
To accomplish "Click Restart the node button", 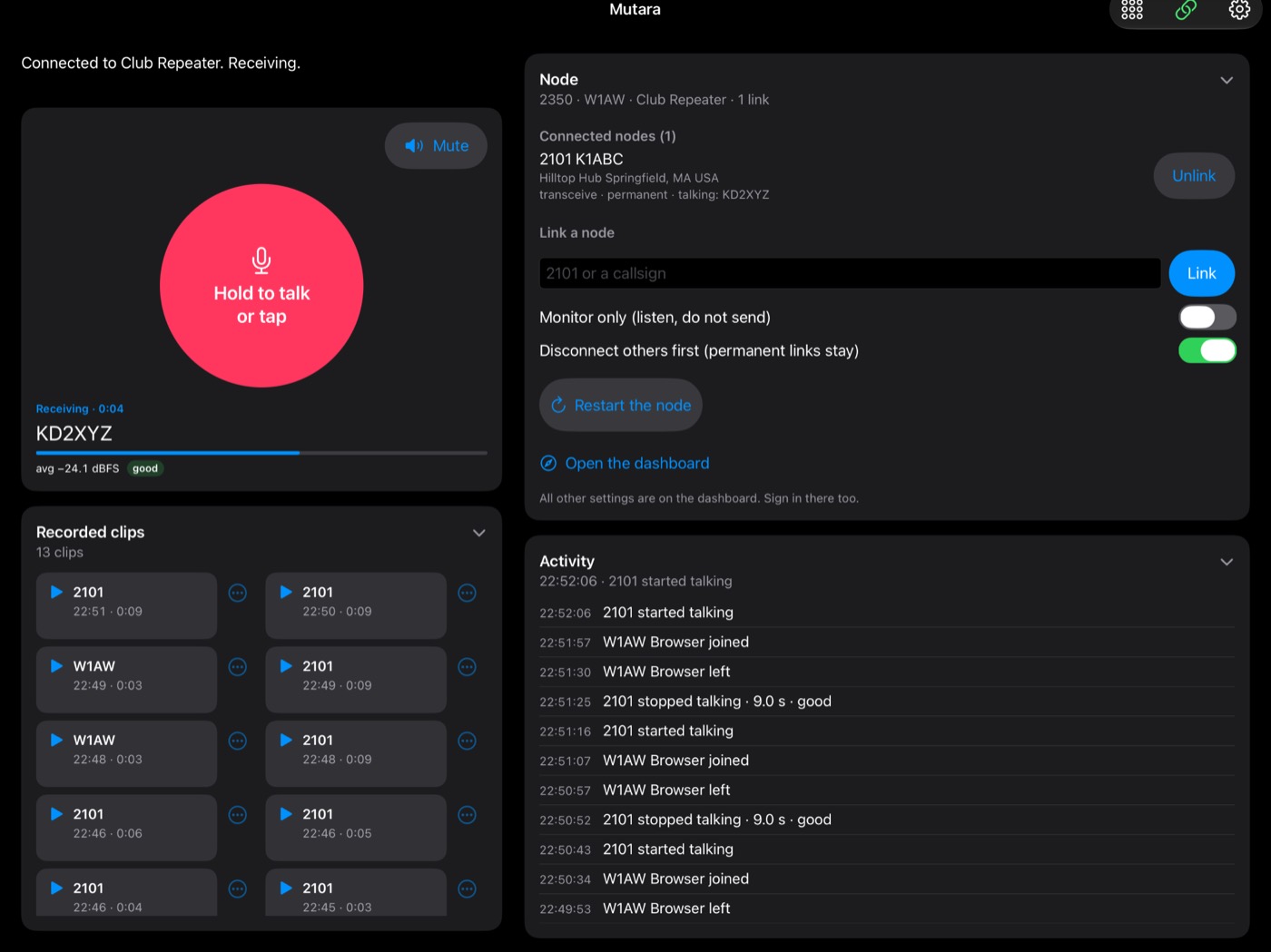I will tap(621, 405).
